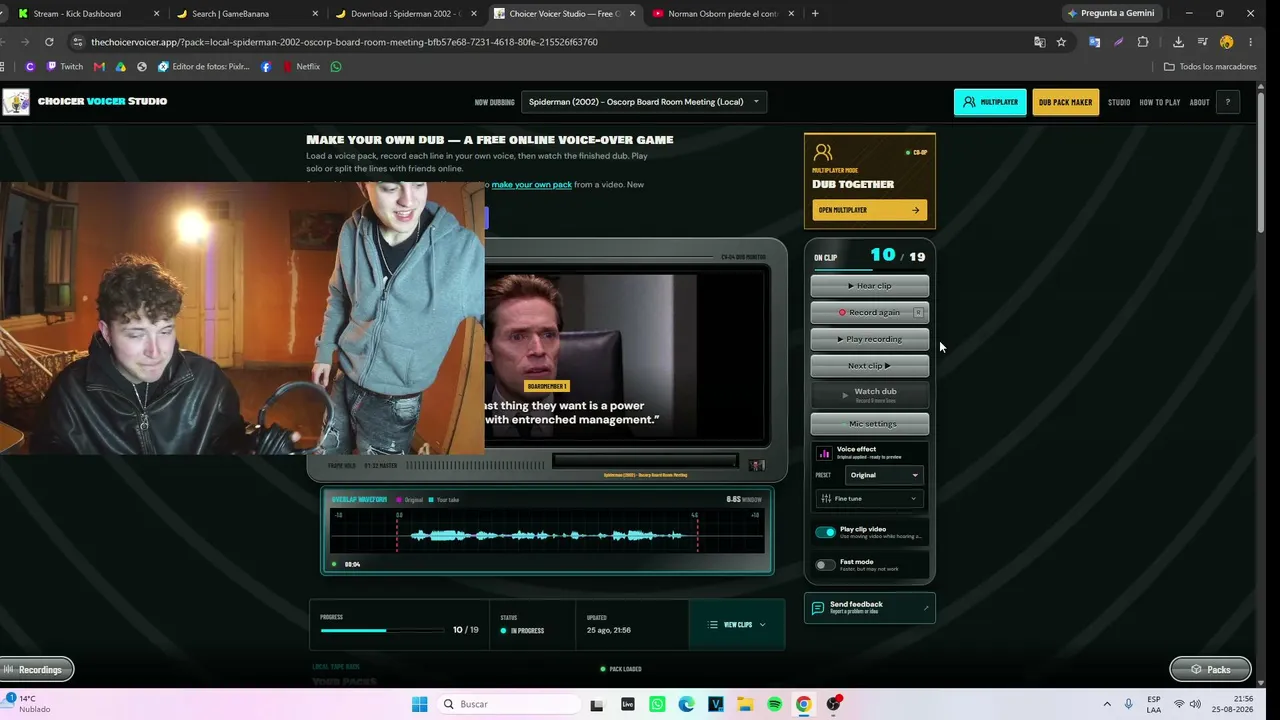This screenshot has width=1280, height=720.
Task: Open Todos los marcadores folder
Action: tap(1210, 67)
